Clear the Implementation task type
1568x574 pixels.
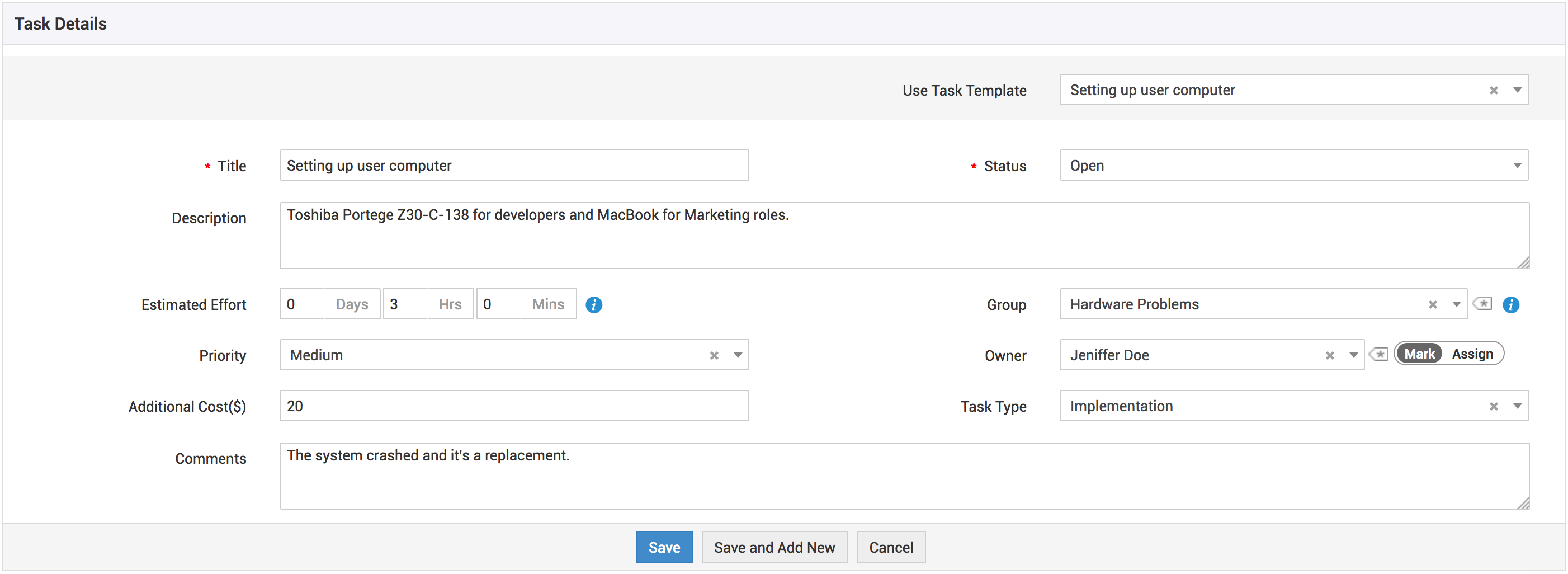click(1493, 406)
